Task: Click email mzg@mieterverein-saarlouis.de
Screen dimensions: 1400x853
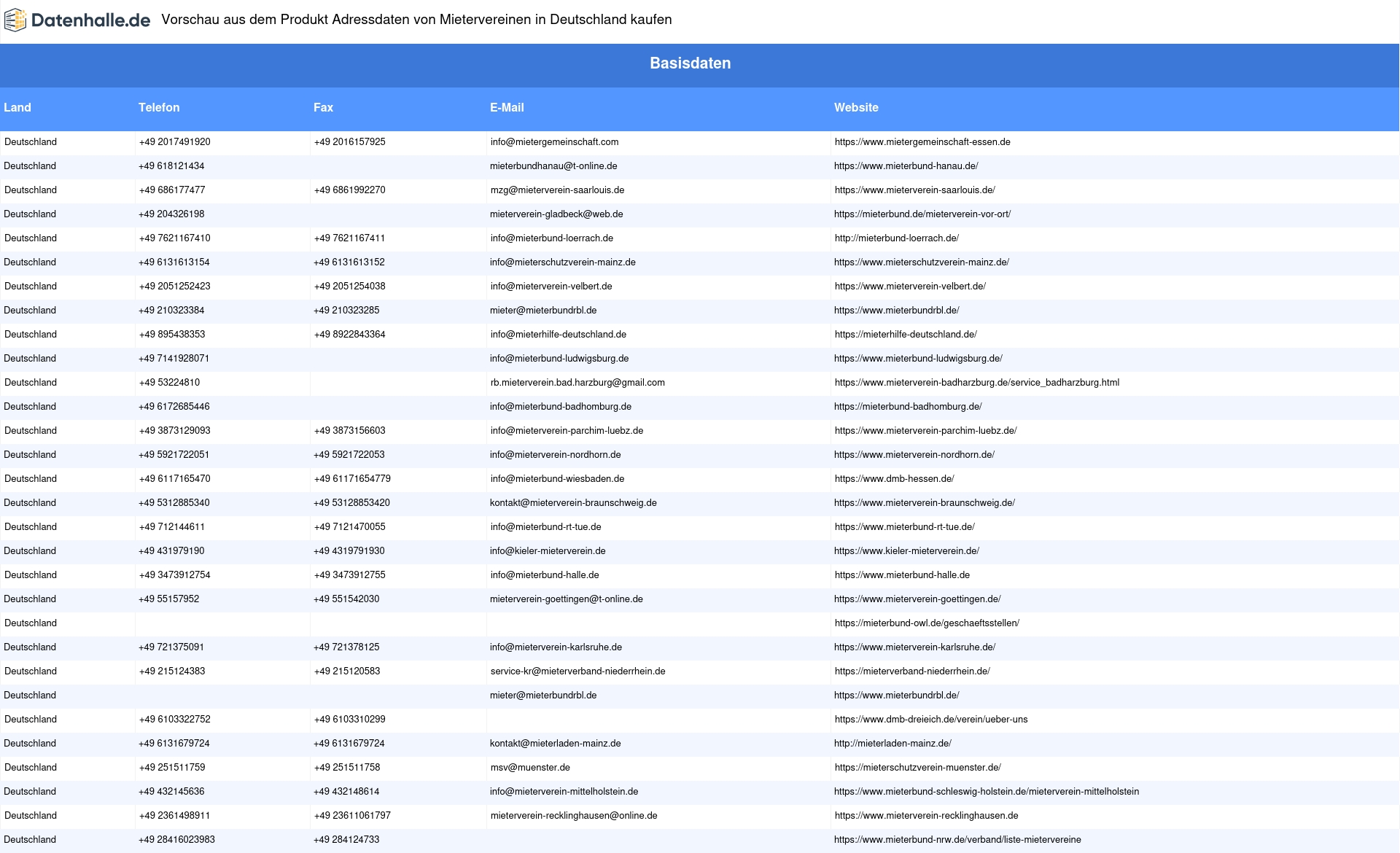Action: pyautogui.click(x=557, y=190)
